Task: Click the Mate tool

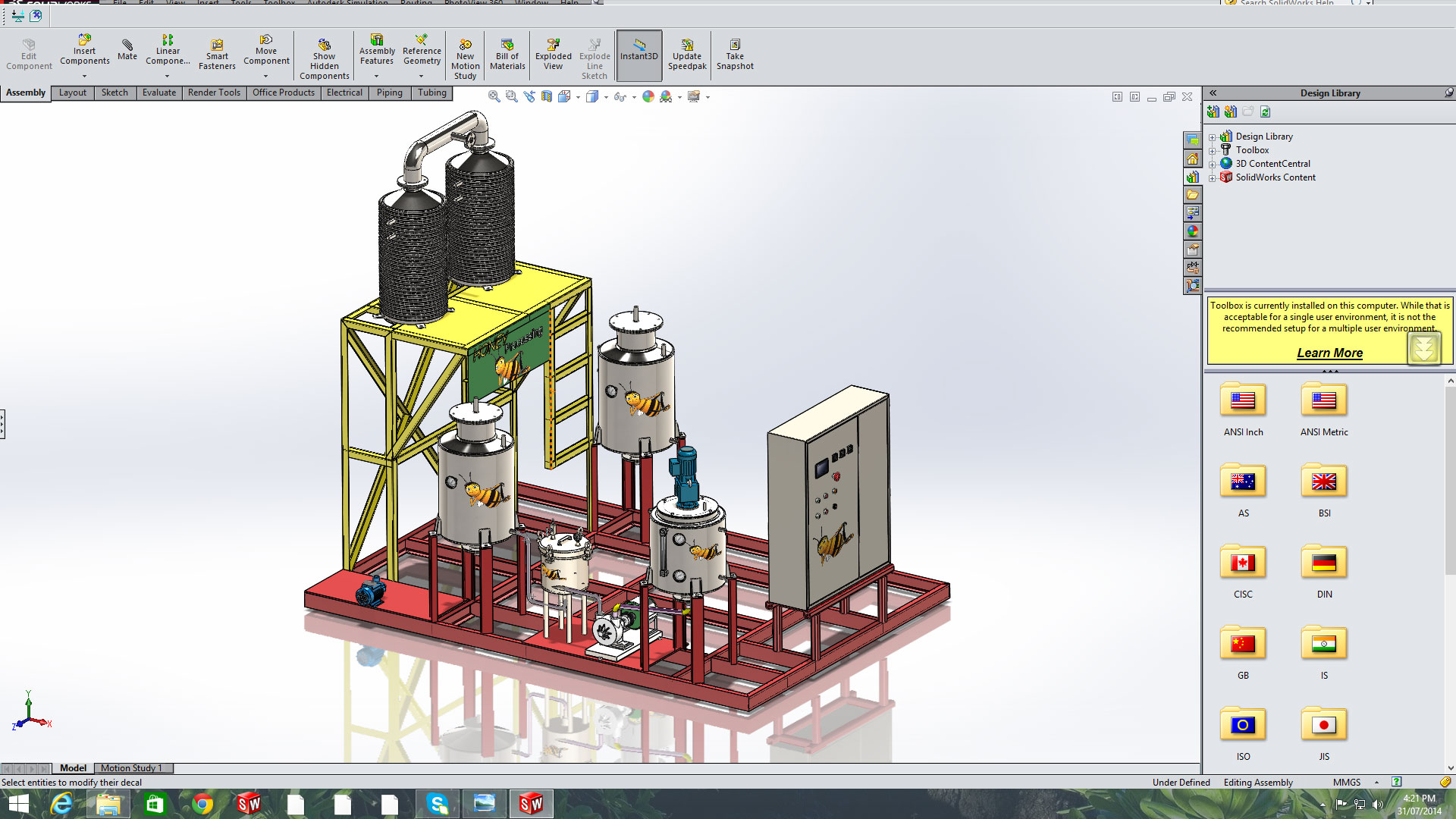Action: [x=127, y=49]
